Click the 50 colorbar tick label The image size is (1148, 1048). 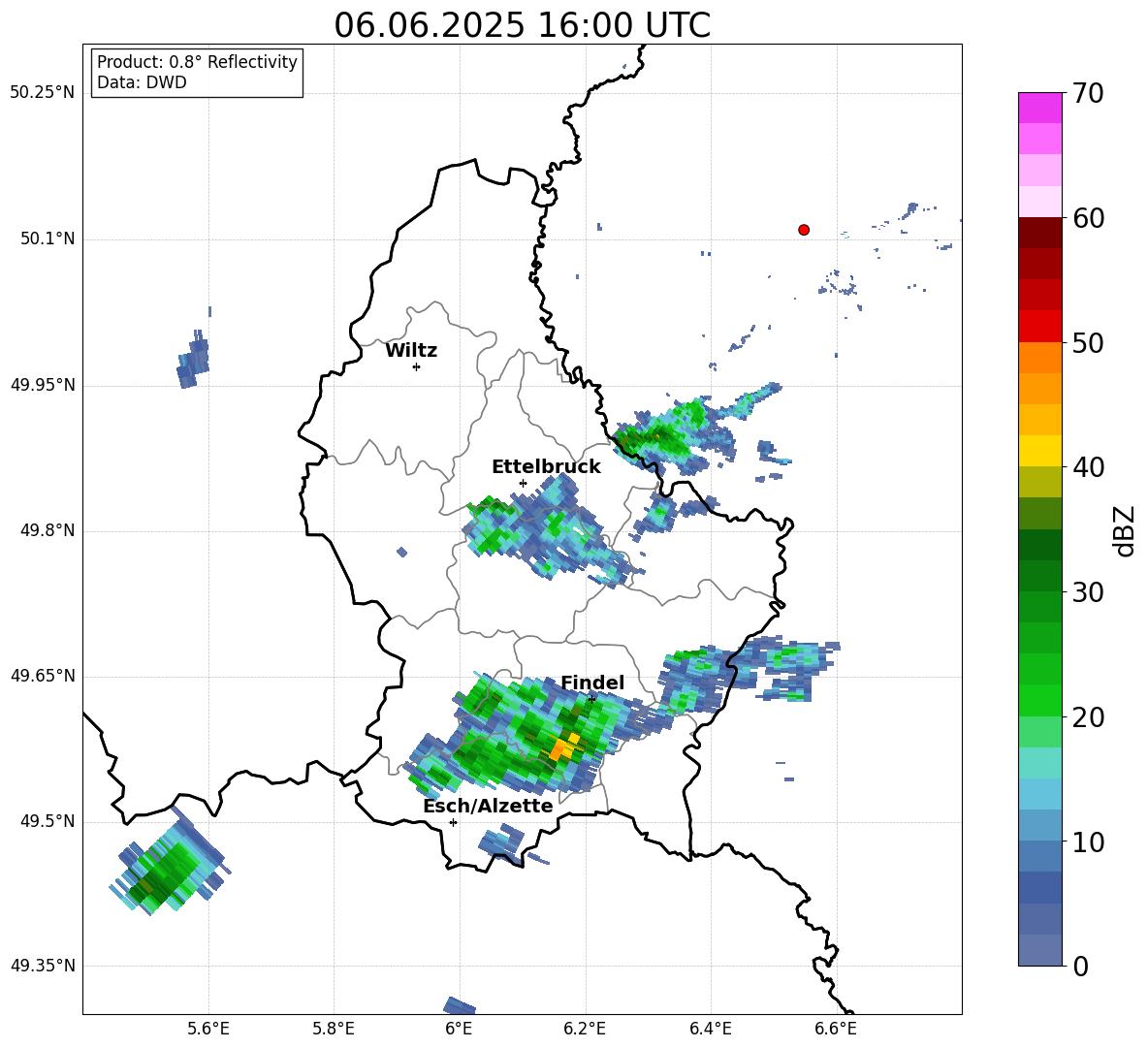tap(1088, 342)
